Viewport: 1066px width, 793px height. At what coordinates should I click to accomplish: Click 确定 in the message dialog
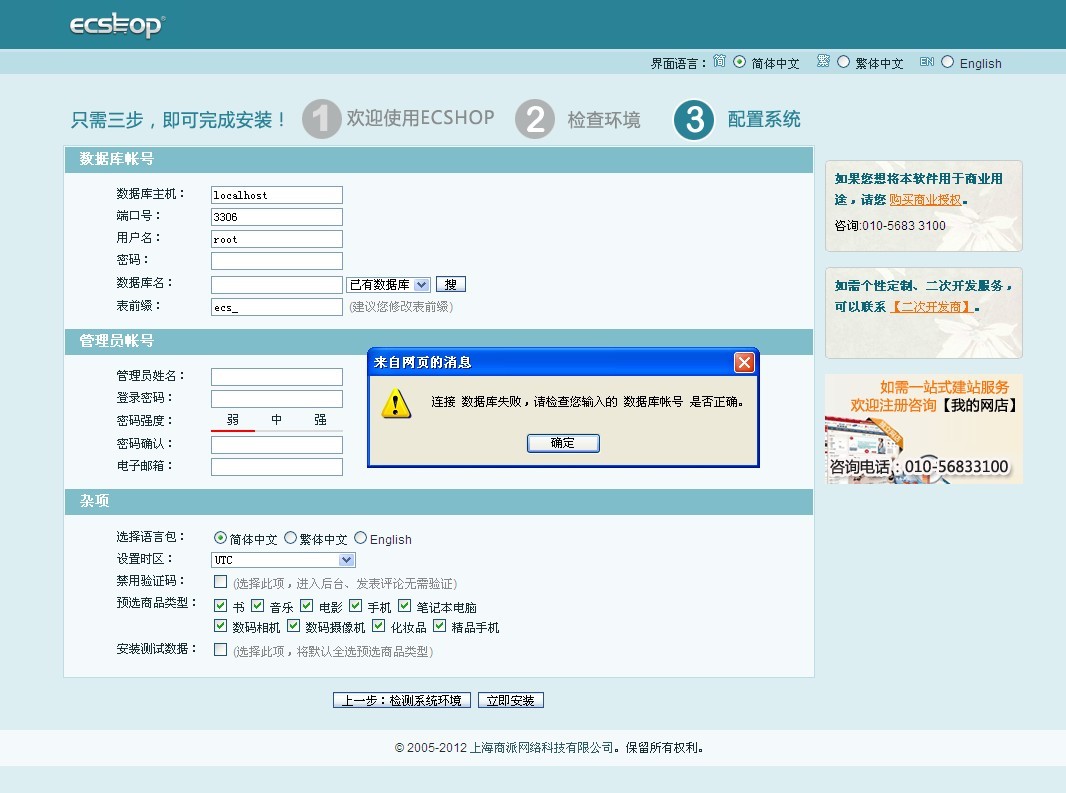[563, 443]
